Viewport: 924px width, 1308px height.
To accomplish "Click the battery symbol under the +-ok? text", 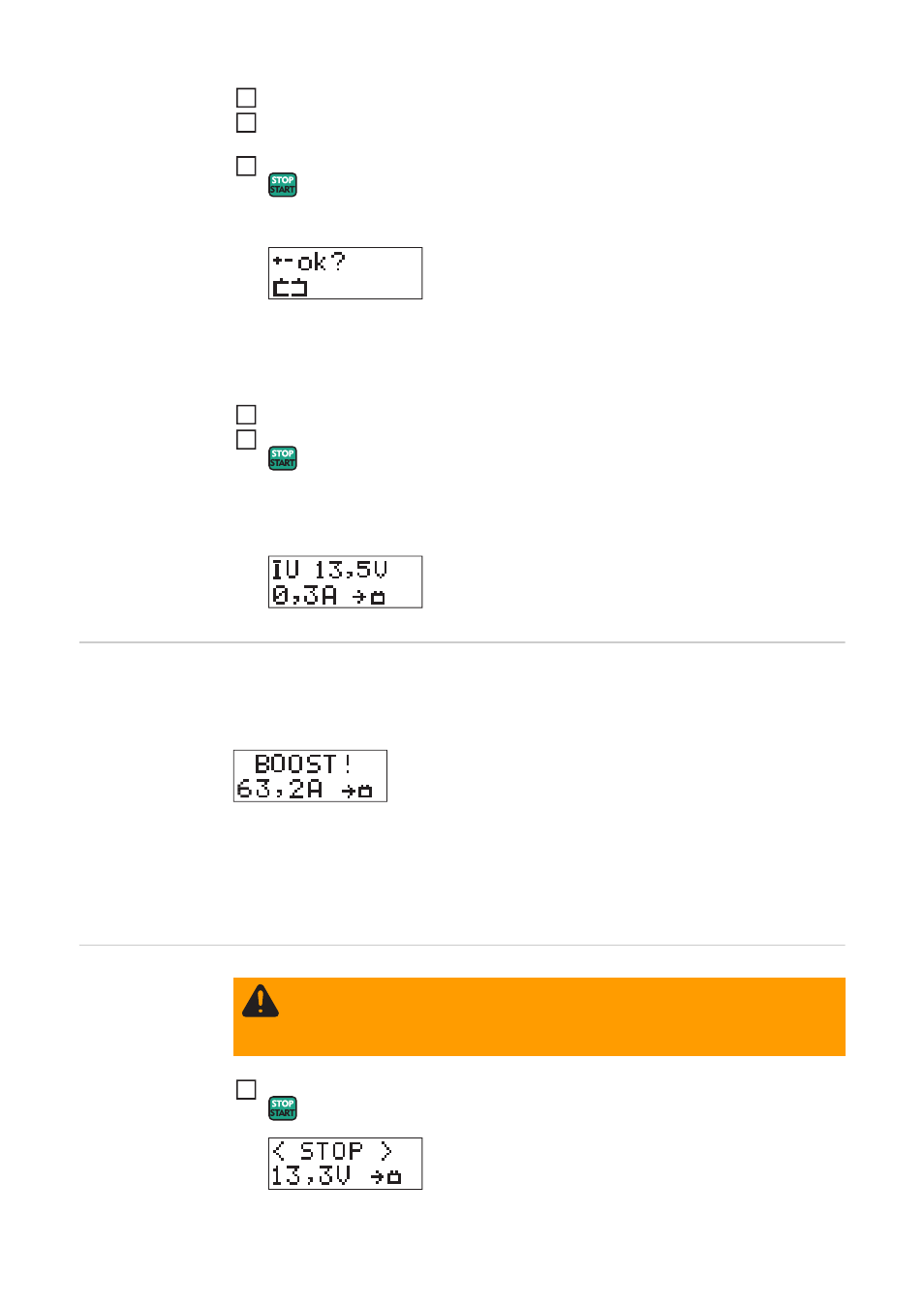I will [290, 287].
